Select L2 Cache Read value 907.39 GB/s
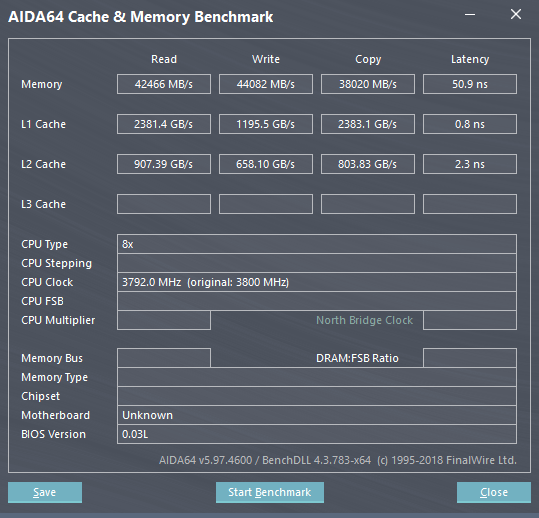Screen dimensions: 539x518 tap(164, 164)
